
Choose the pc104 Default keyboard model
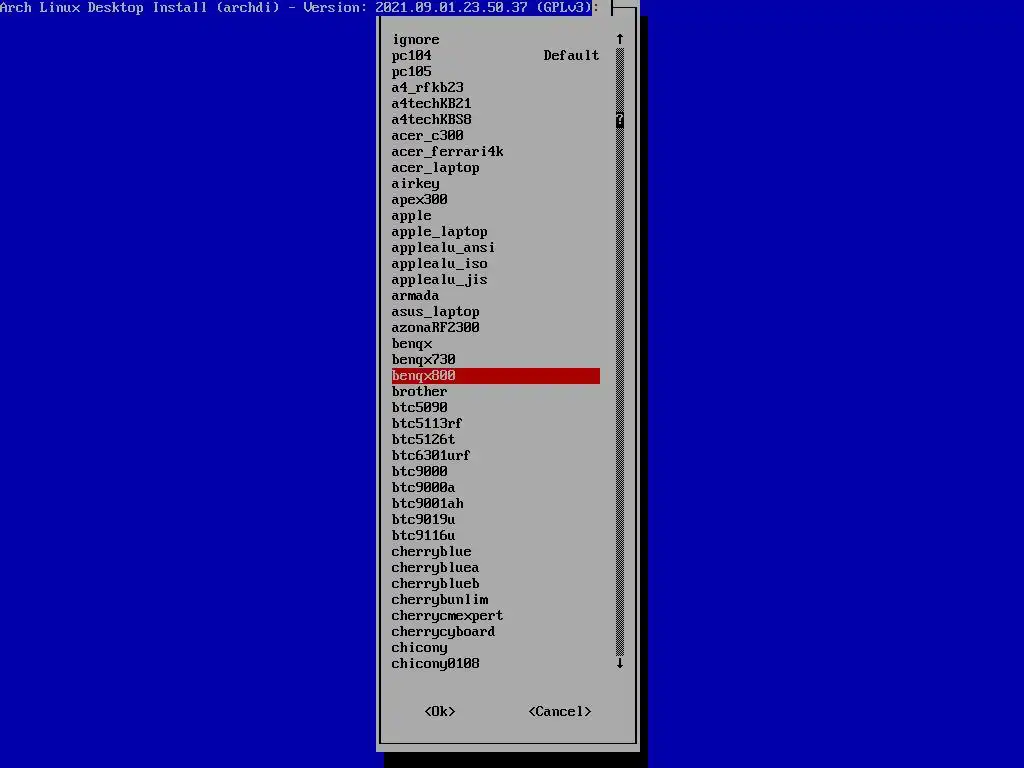[x=496, y=56]
